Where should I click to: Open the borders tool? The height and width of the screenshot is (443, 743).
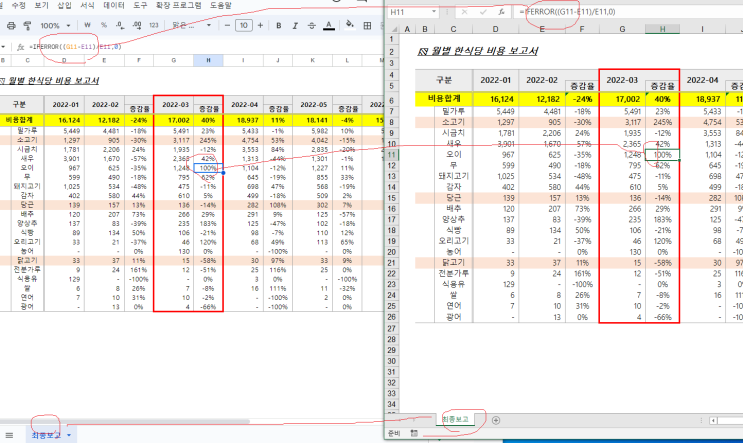[367, 26]
